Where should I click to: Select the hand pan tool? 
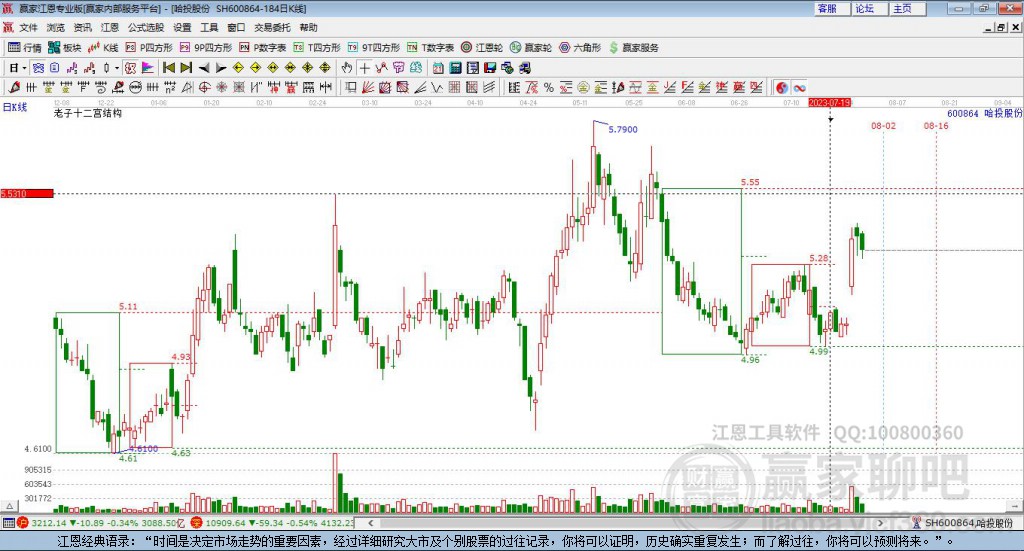[347, 68]
